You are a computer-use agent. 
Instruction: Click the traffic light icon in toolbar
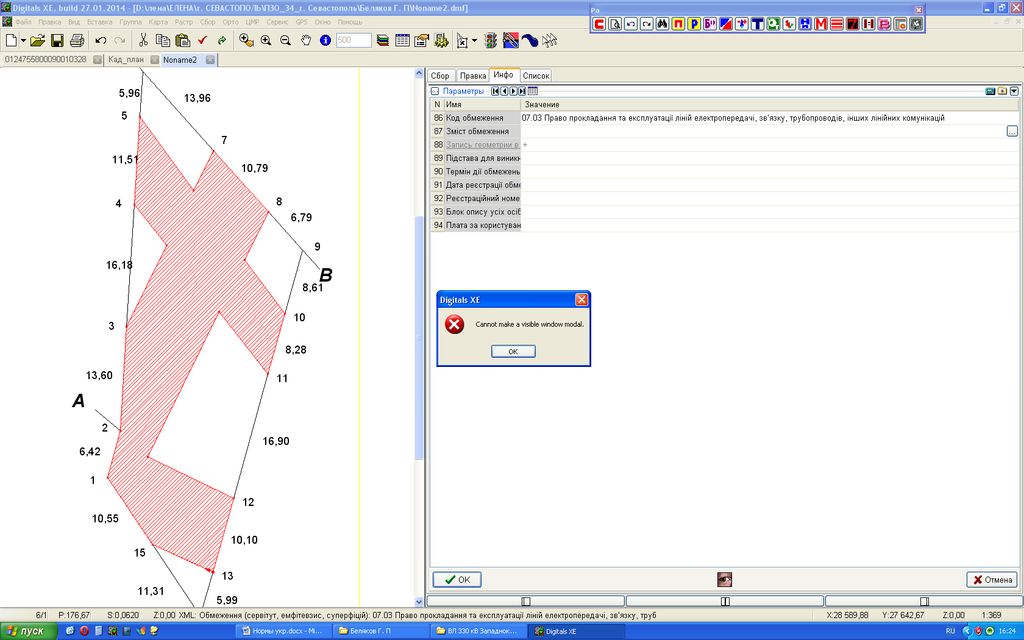(490, 40)
